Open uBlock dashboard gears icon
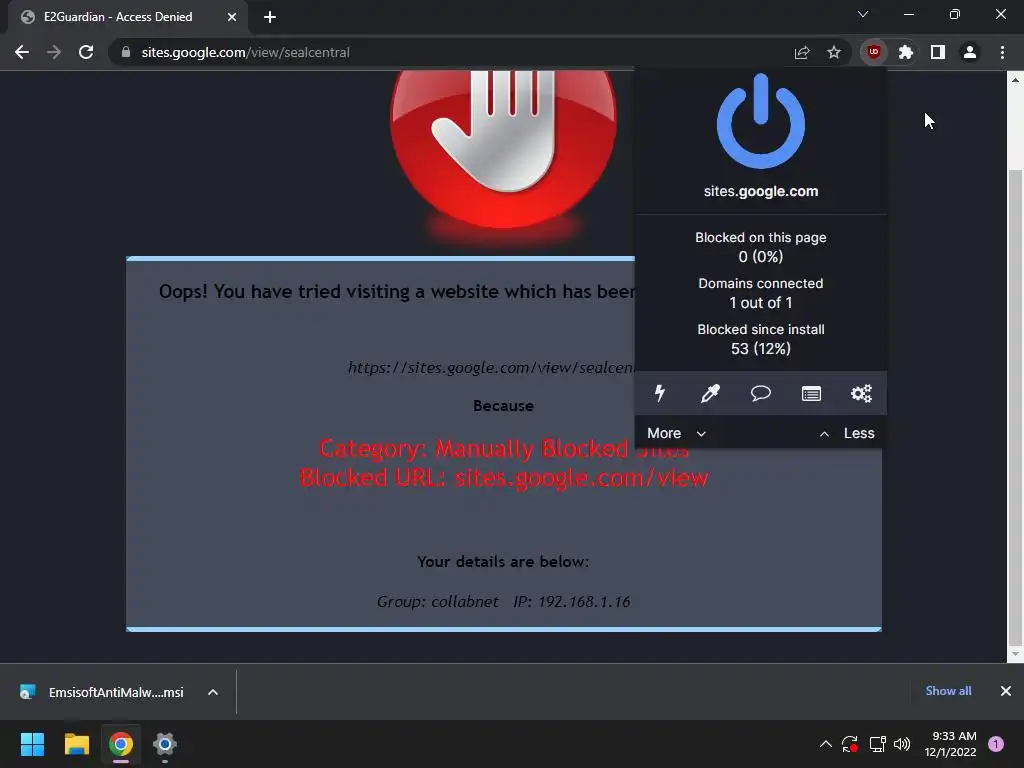The height and width of the screenshot is (768, 1024). (x=861, y=393)
